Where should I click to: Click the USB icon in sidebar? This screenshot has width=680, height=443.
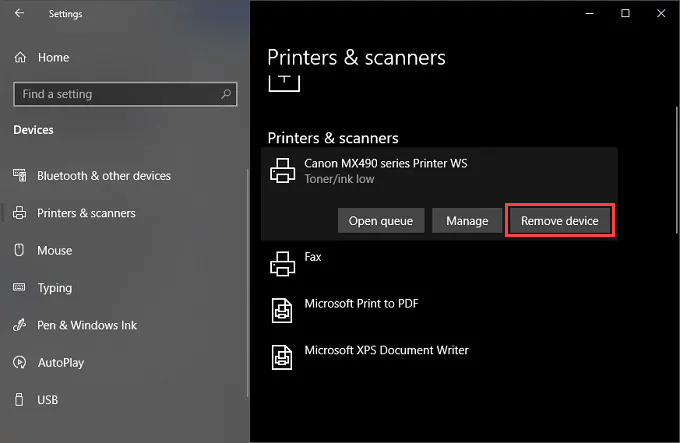19,400
